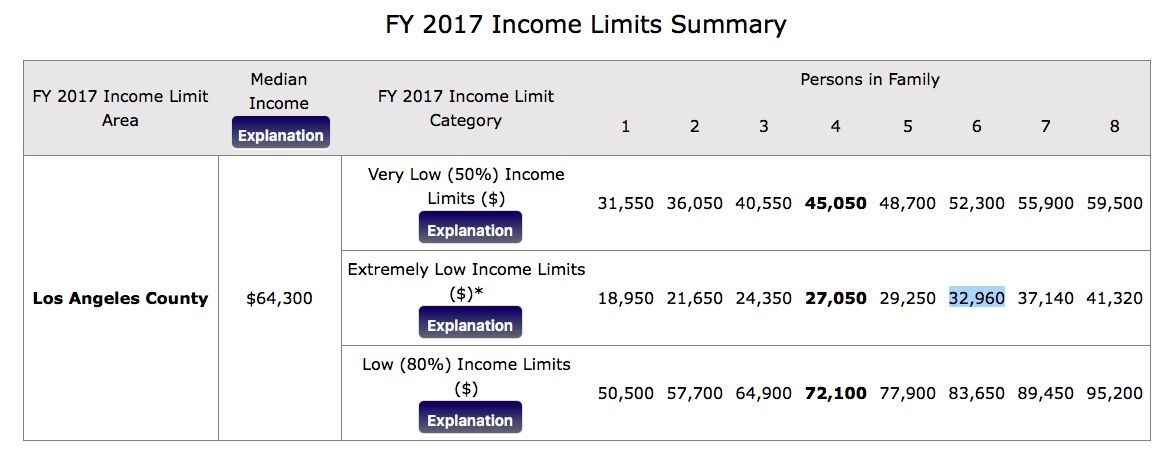This screenshot has height=462, width=1171.
Task: Click the 41,320 extremely low income value
Action: (1114, 298)
